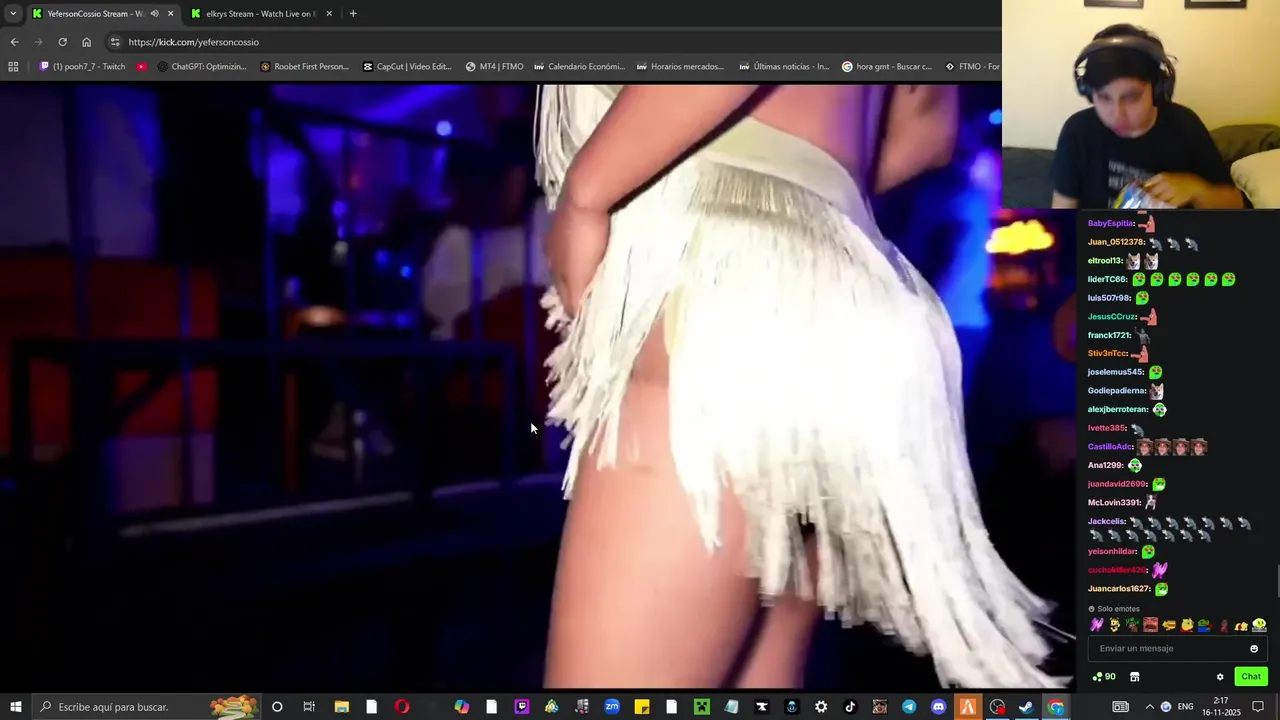Open Task View on taskbar
This screenshot has height=720, width=1280.
point(309,707)
